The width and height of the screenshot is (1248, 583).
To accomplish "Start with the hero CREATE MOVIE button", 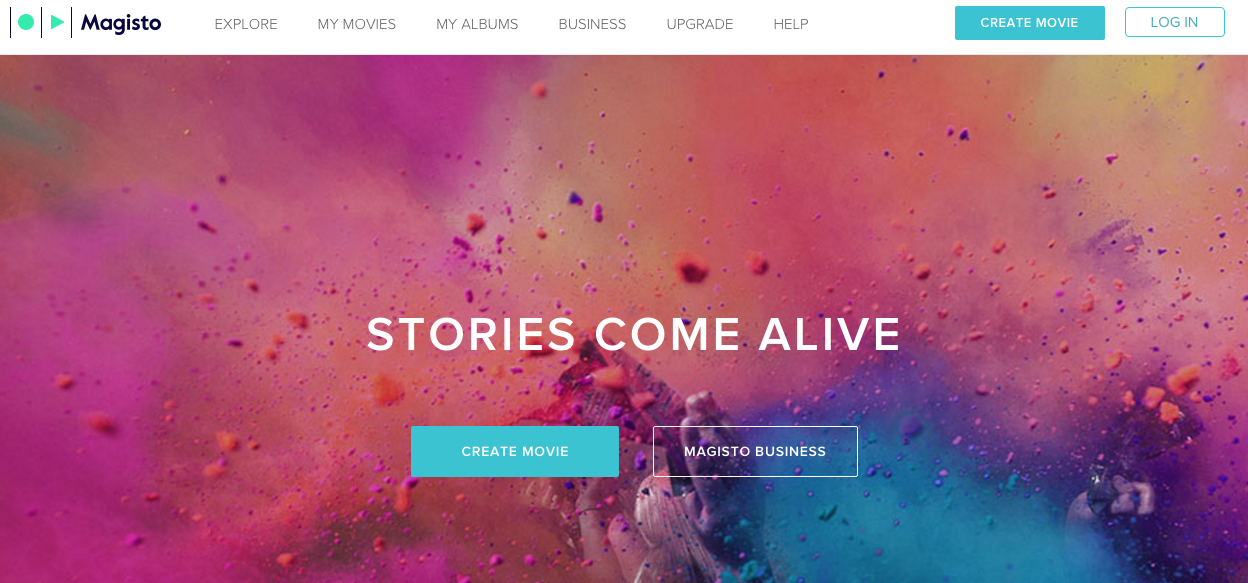I will pyautogui.click(x=515, y=452).
